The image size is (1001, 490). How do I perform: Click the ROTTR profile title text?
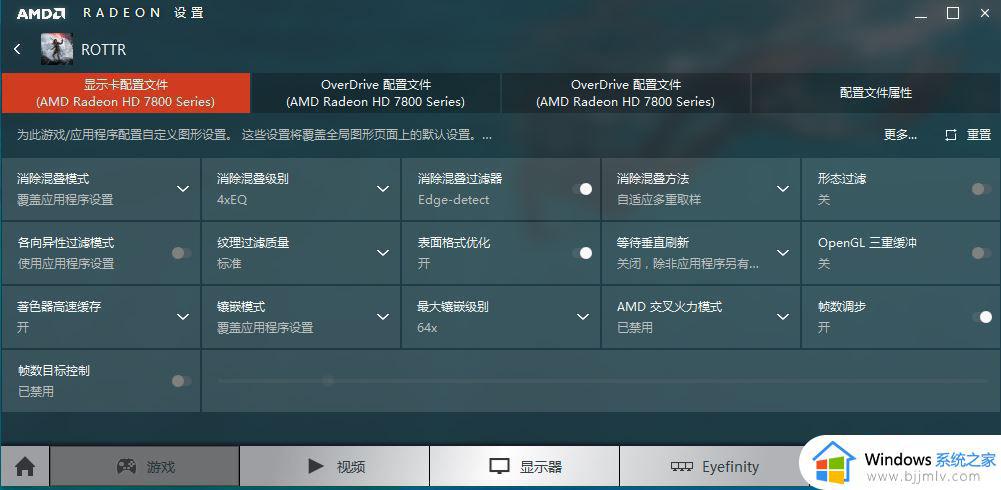coord(103,49)
